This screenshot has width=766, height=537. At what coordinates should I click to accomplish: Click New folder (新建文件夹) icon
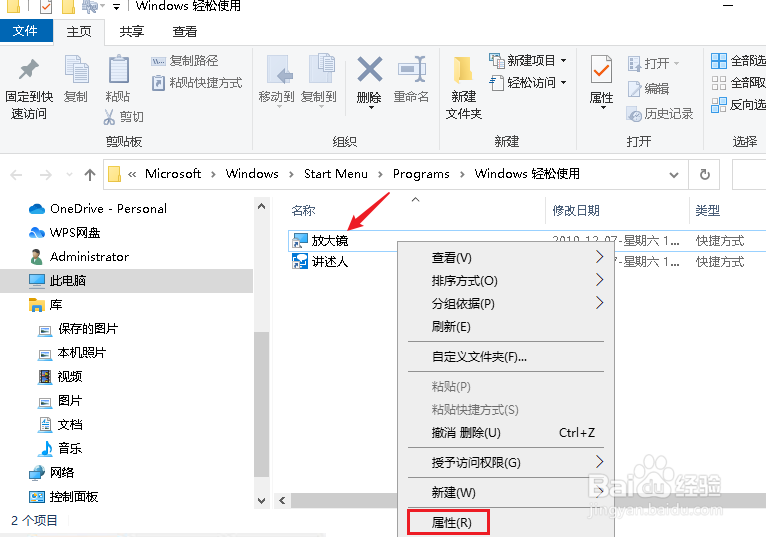[463, 69]
